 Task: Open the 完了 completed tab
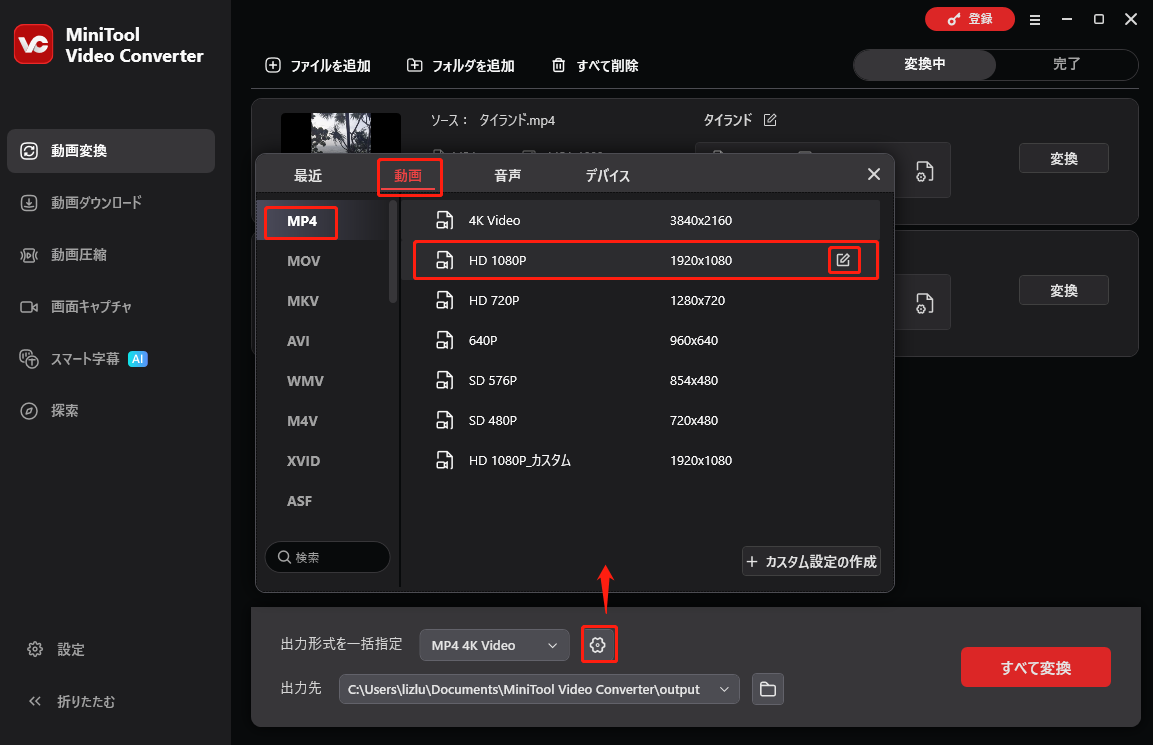coord(1066,64)
